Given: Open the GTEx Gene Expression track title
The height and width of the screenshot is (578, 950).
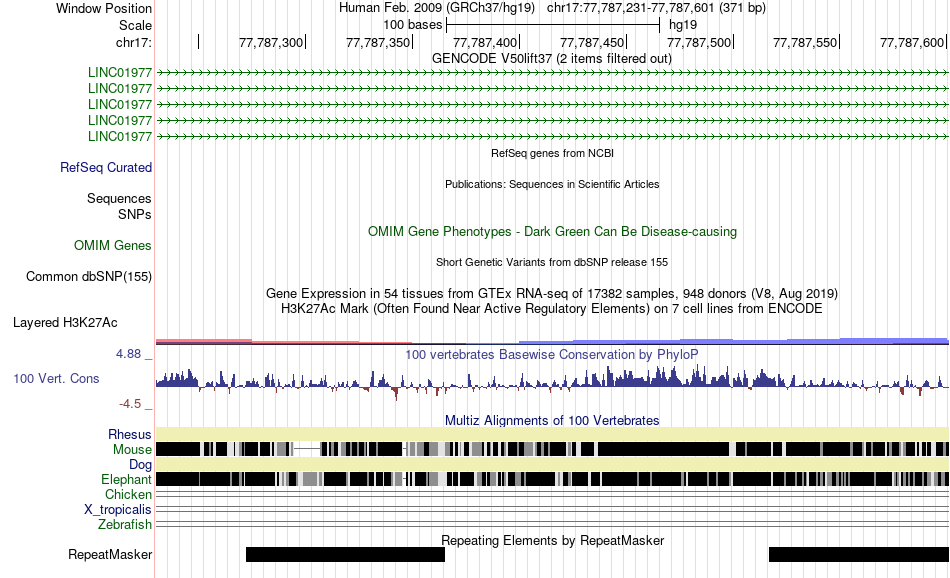Looking at the screenshot, I should pos(552,294).
